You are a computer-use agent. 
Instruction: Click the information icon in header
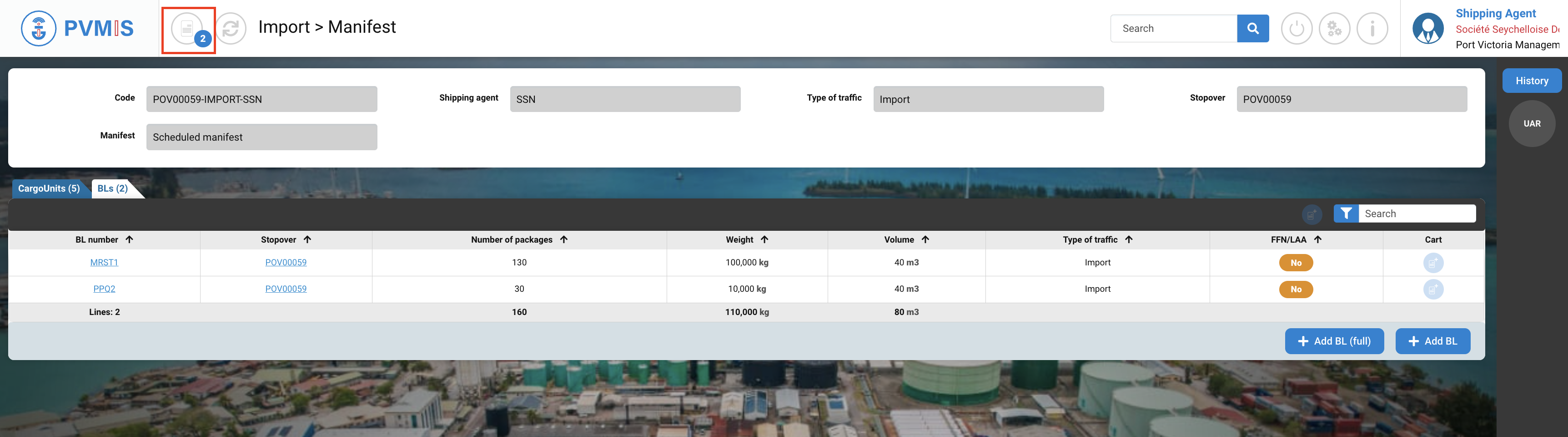pos(1372,29)
